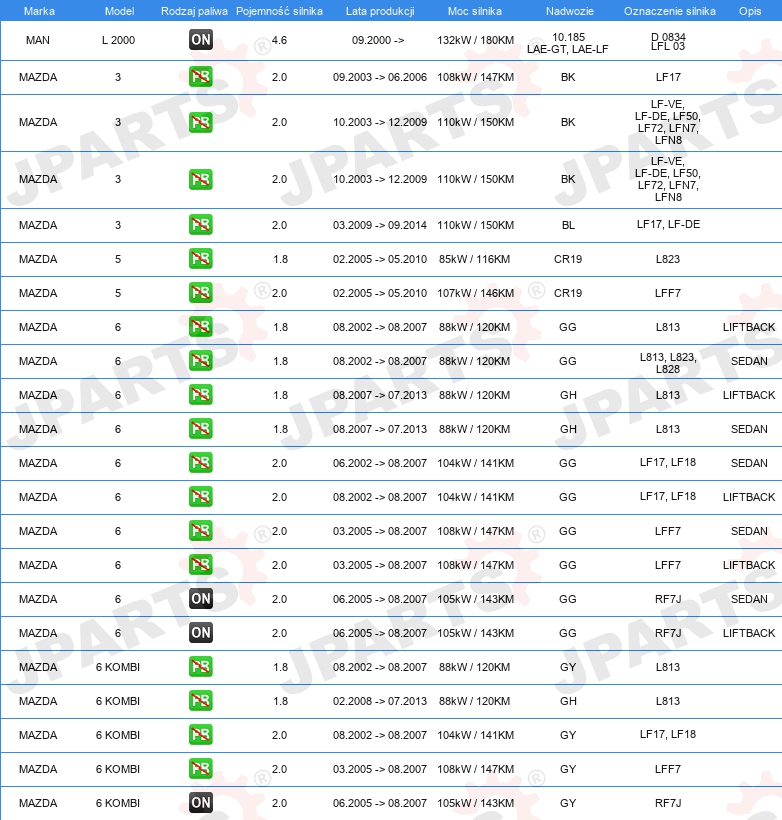Image resolution: width=782 pixels, height=820 pixels.
Task: Click the L813, L823, L828 engine code cell
Action: 668,363
